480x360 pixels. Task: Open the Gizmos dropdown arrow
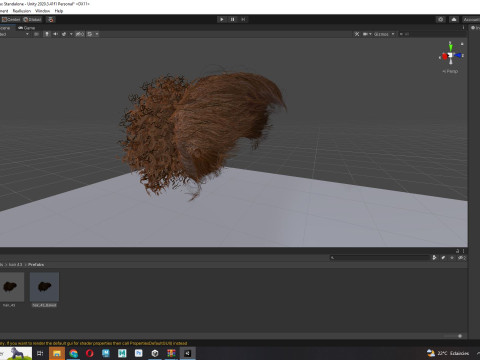[393, 34]
